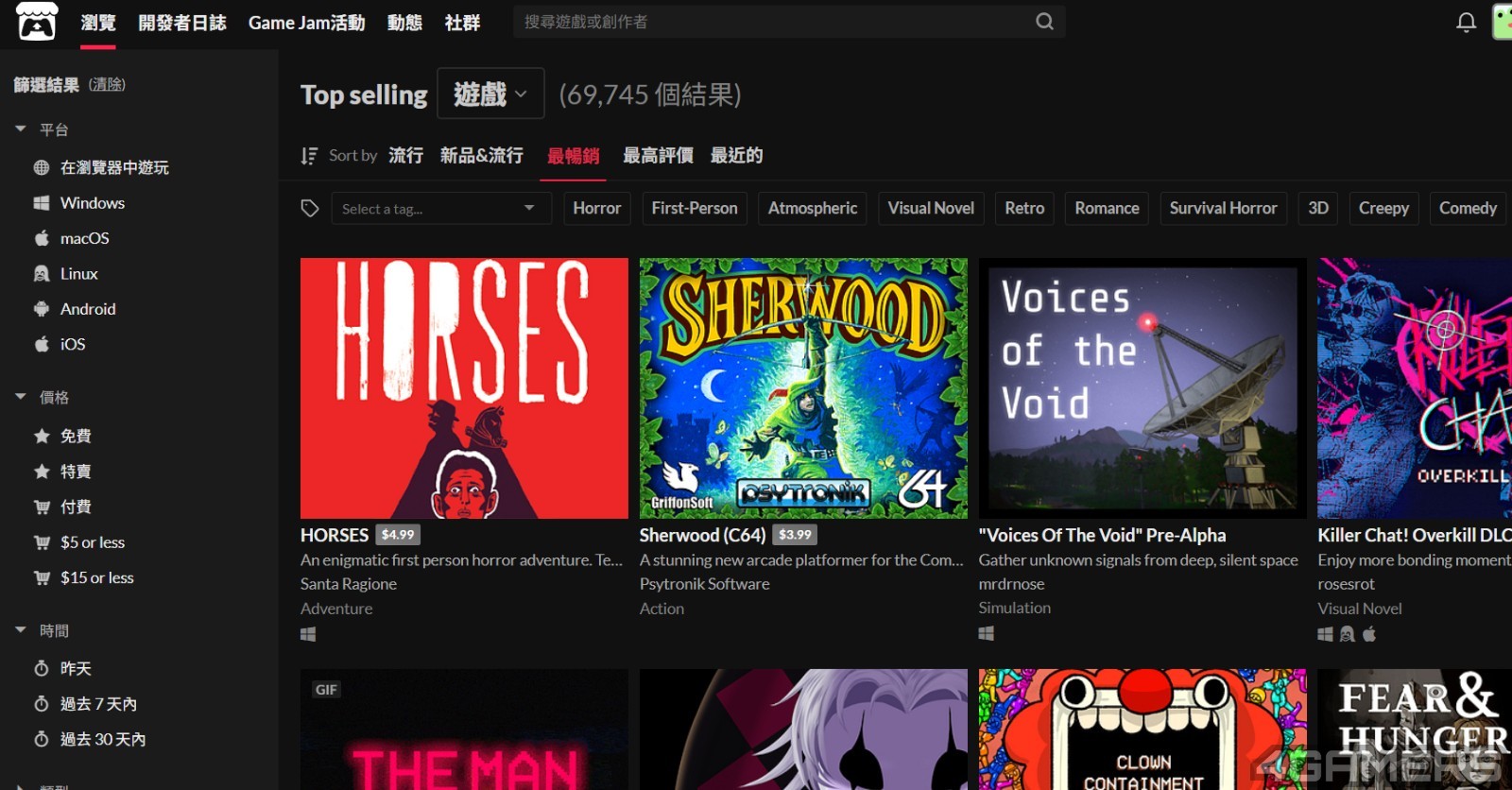The width and height of the screenshot is (1512, 790).
Task: Click Windows platform icon under HORSES
Action: point(308,634)
